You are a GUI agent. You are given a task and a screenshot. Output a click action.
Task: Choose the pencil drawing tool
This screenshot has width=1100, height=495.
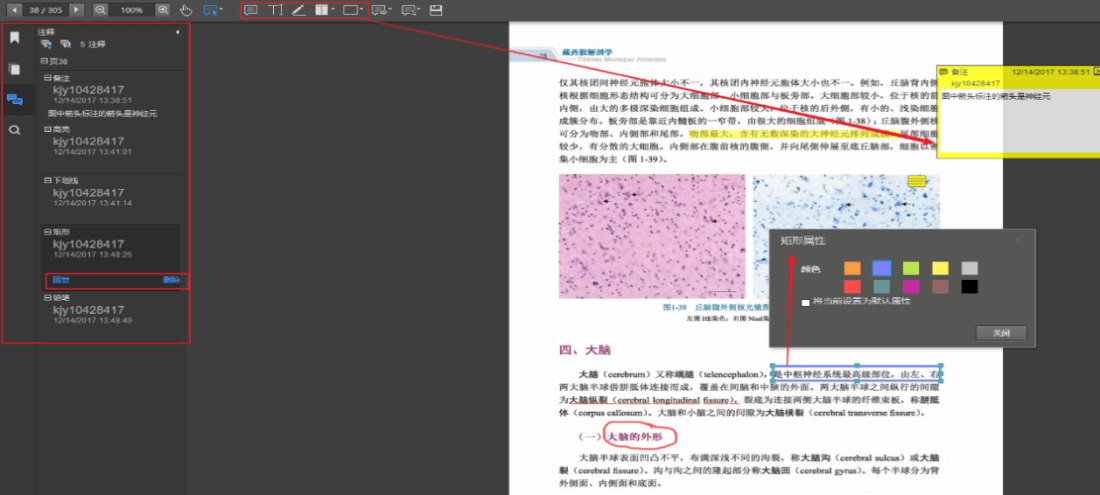(x=298, y=10)
